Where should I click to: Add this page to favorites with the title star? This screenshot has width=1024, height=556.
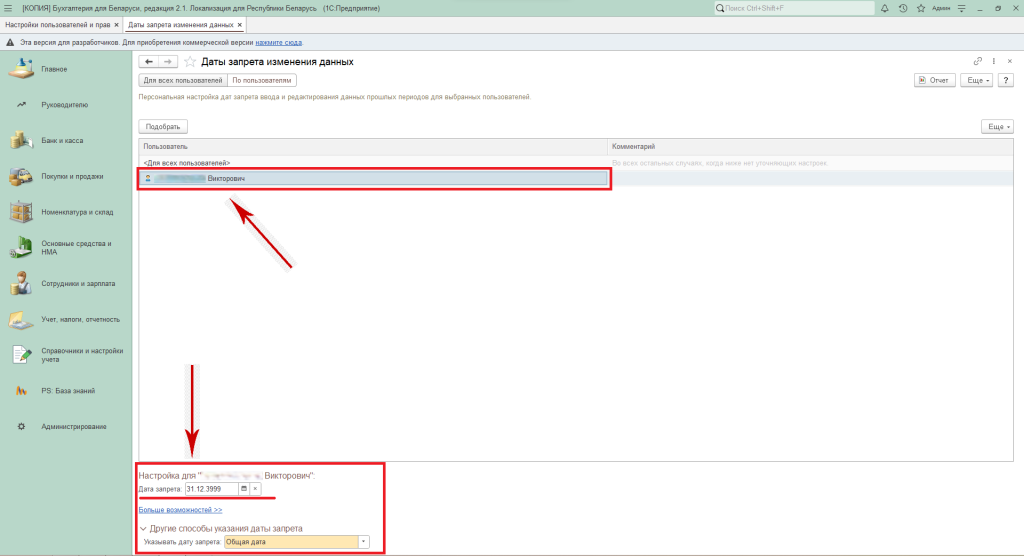190,62
